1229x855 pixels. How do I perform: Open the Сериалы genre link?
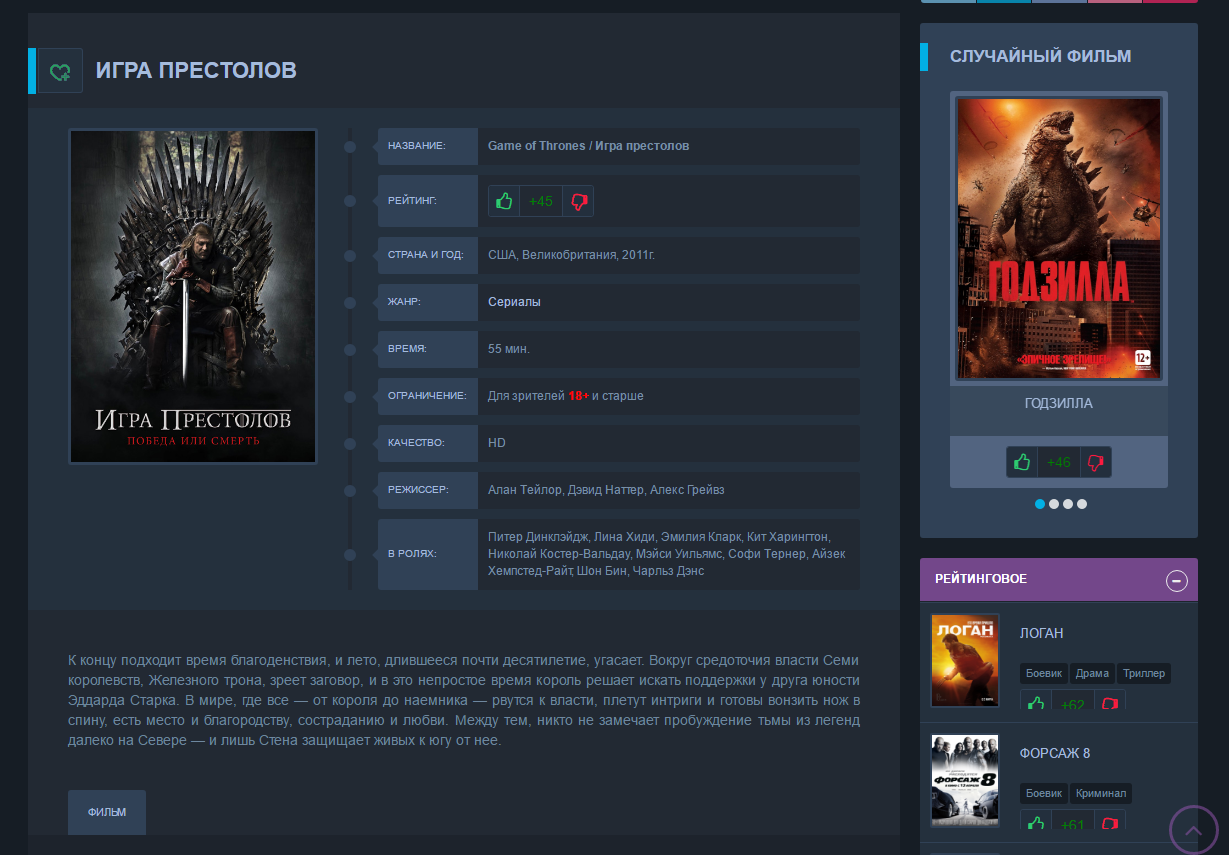click(514, 302)
